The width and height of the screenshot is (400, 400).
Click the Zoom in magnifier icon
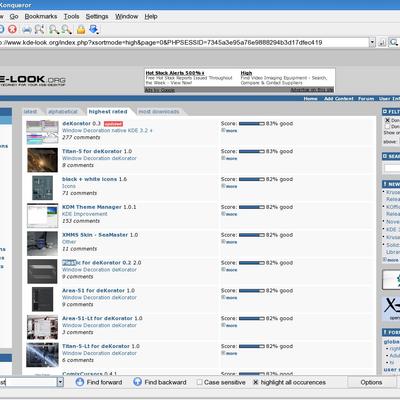[x=53, y=29]
